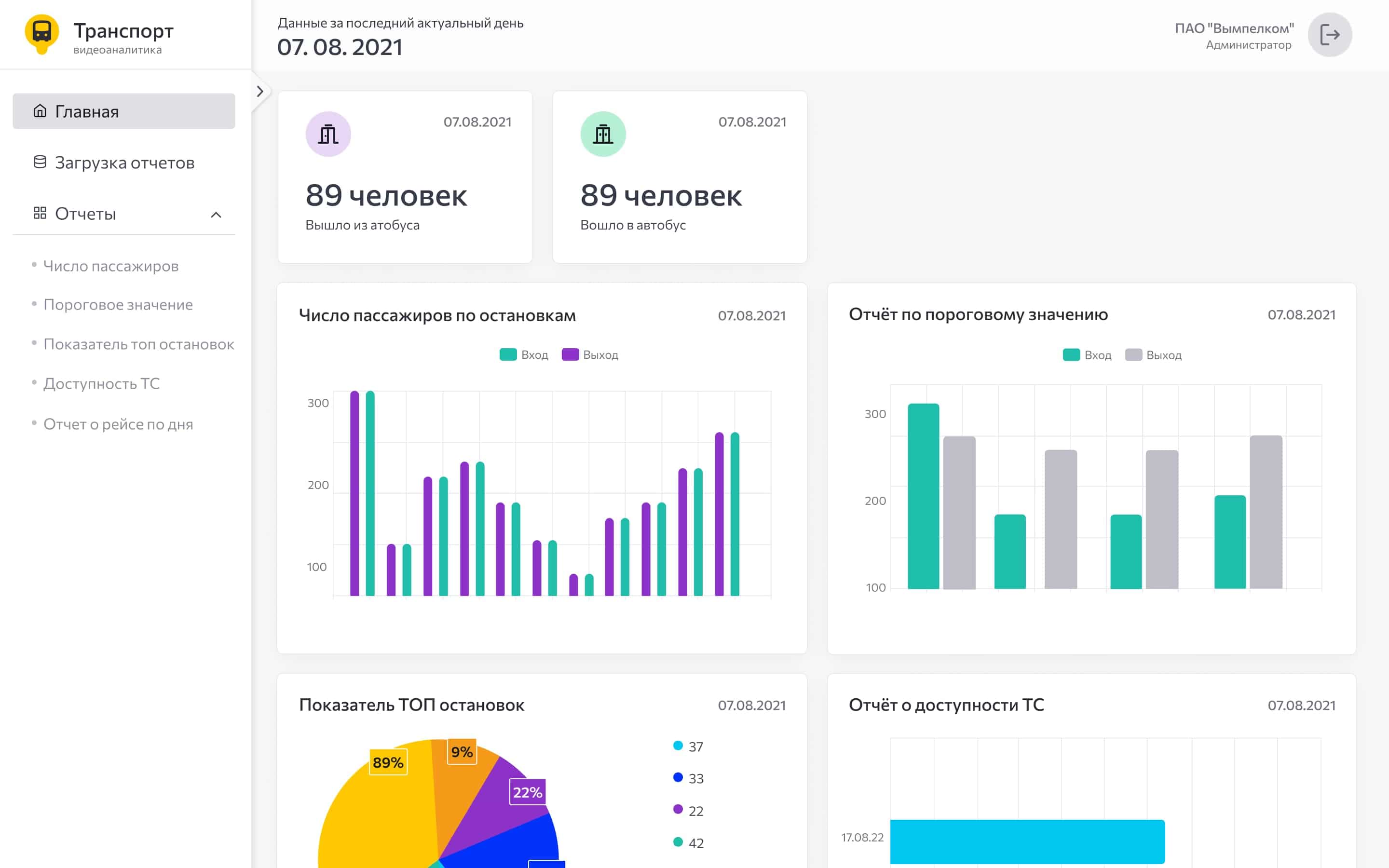This screenshot has height=868, width=1389.
Task: Click the green enter-bus card icon
Action: coord(603,134)
